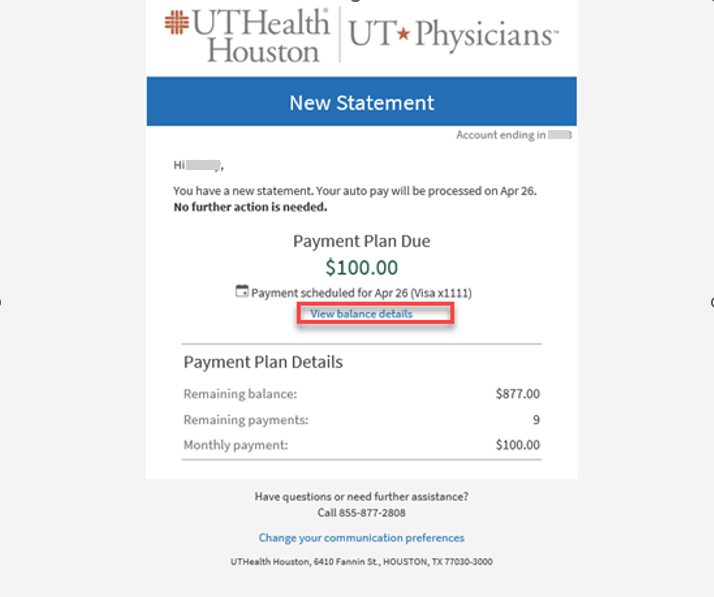
Task: Open Change your communication preferences link
Action: 361,538
